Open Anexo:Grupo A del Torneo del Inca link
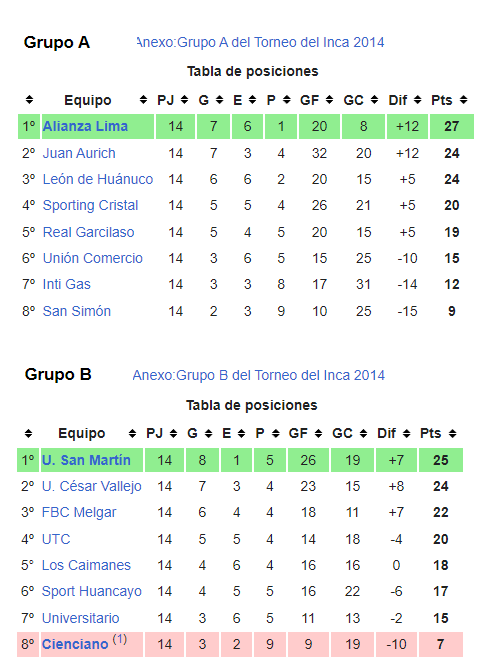488x664 pixels. 261,42
